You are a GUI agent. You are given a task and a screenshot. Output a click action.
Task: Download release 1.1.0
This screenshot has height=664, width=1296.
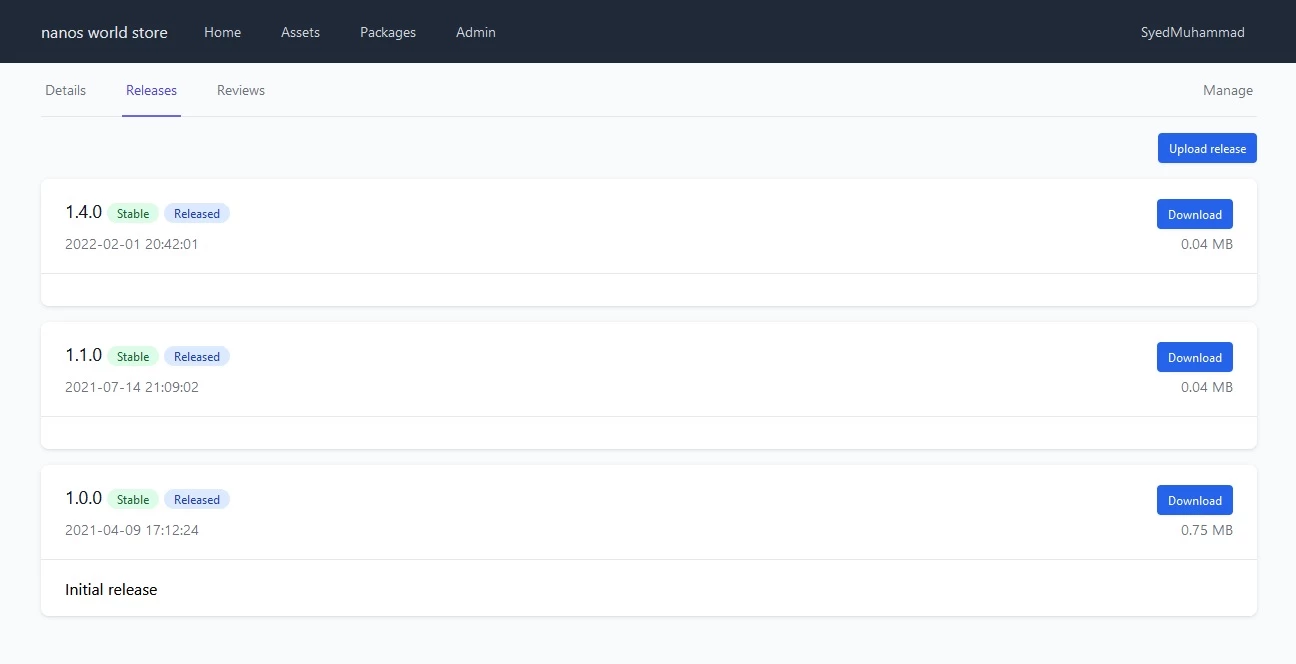pyautogui.click(x=1195, y=357)
